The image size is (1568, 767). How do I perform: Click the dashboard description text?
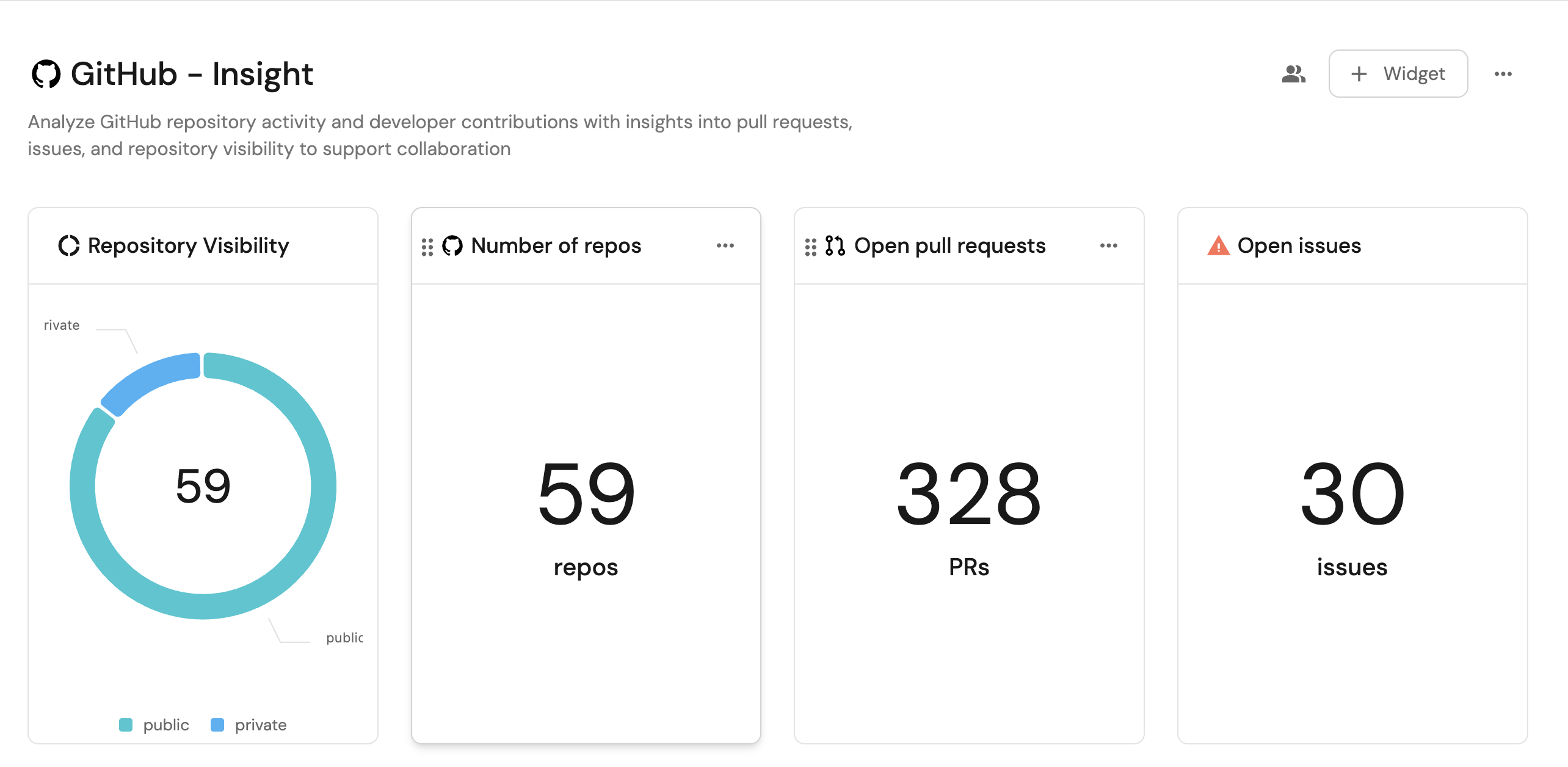coord(440,135)
